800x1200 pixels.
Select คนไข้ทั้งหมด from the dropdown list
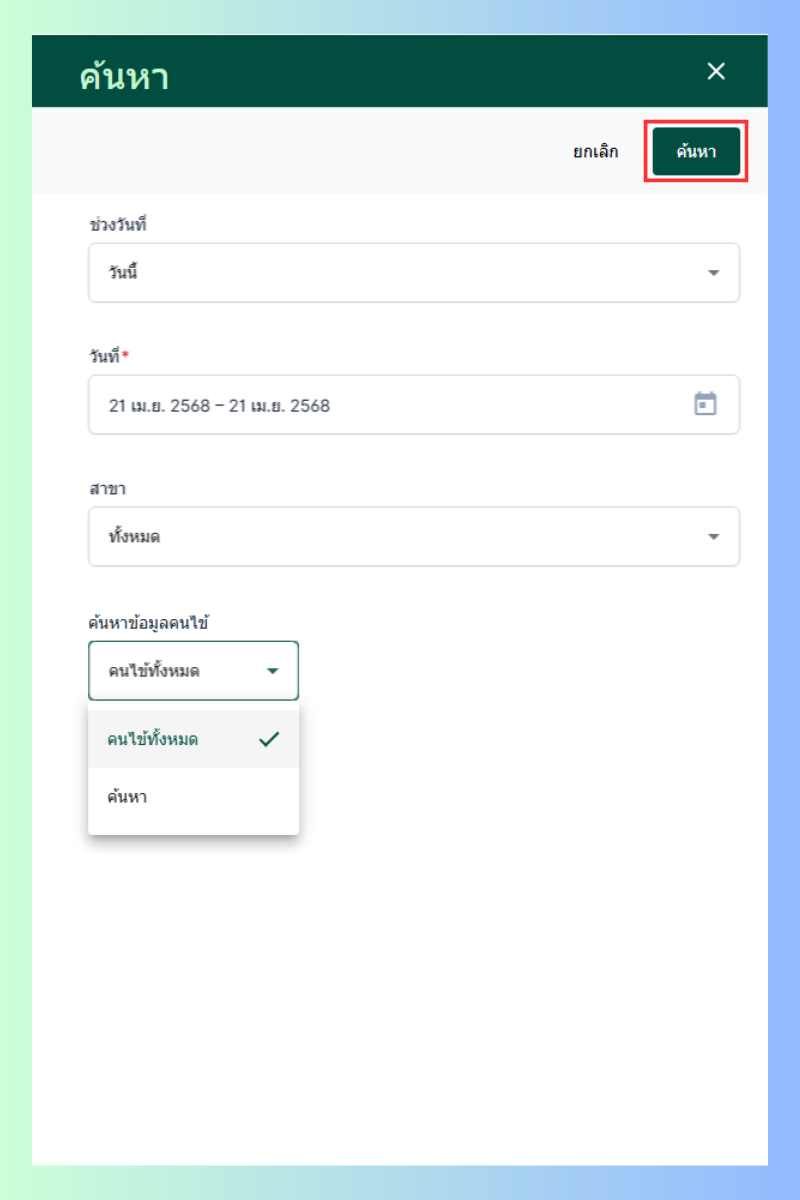(153, 740)
